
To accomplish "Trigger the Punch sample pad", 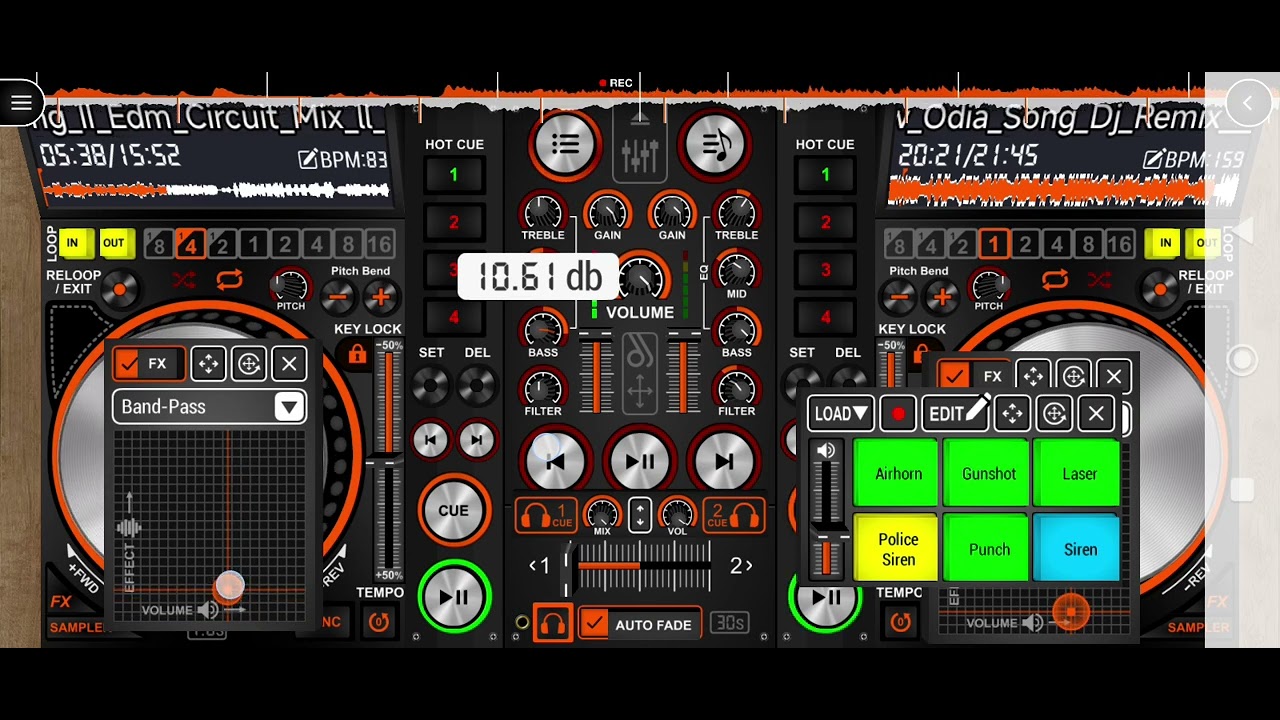I will pyautogui.click(x=989, y=549).
